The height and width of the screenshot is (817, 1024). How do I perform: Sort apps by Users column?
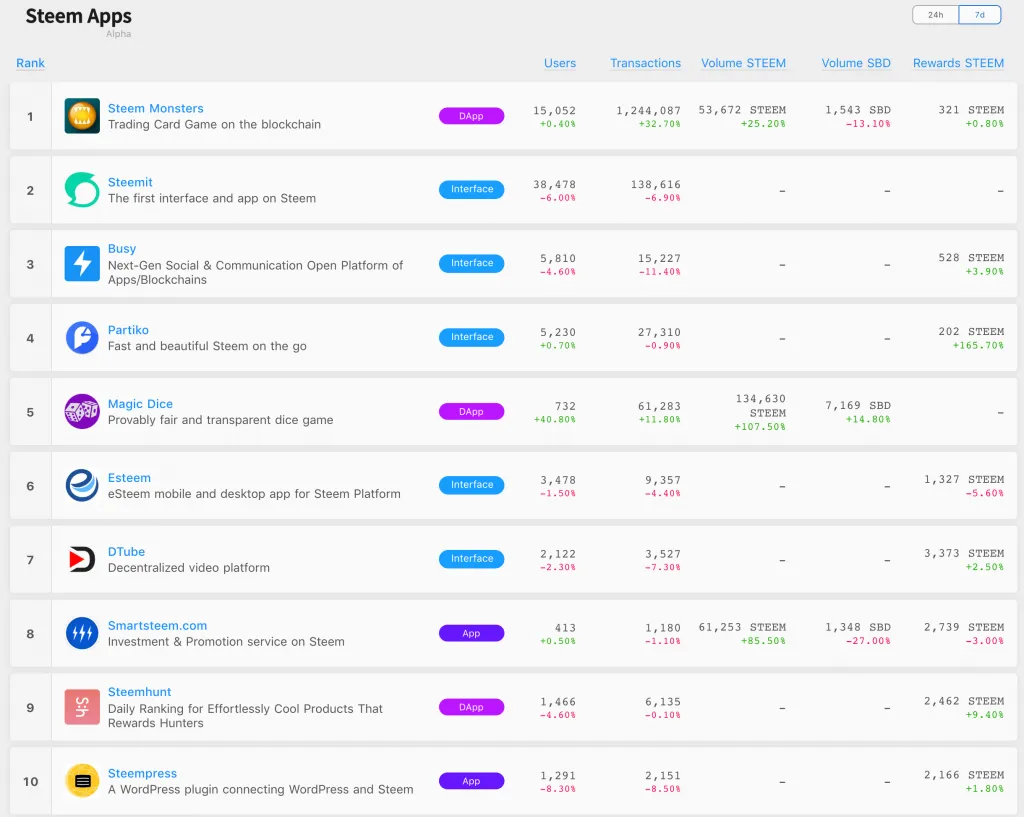pyautogui.click(x=559, y=63)
